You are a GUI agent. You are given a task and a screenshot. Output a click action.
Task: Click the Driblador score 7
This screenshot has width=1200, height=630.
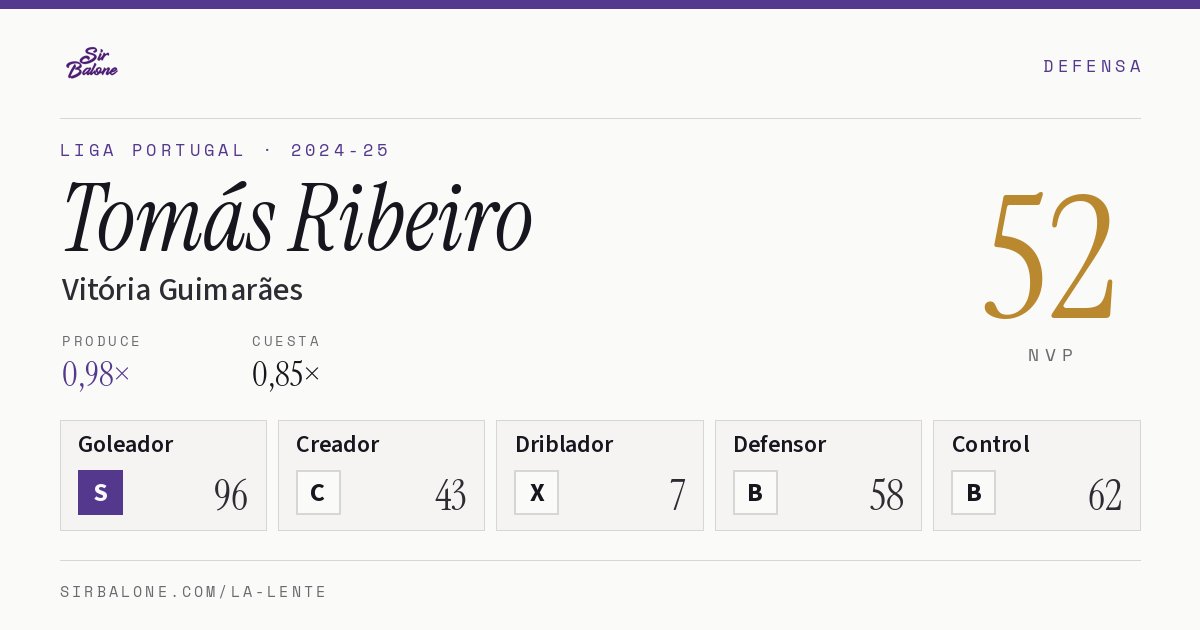tap(677, 495)
